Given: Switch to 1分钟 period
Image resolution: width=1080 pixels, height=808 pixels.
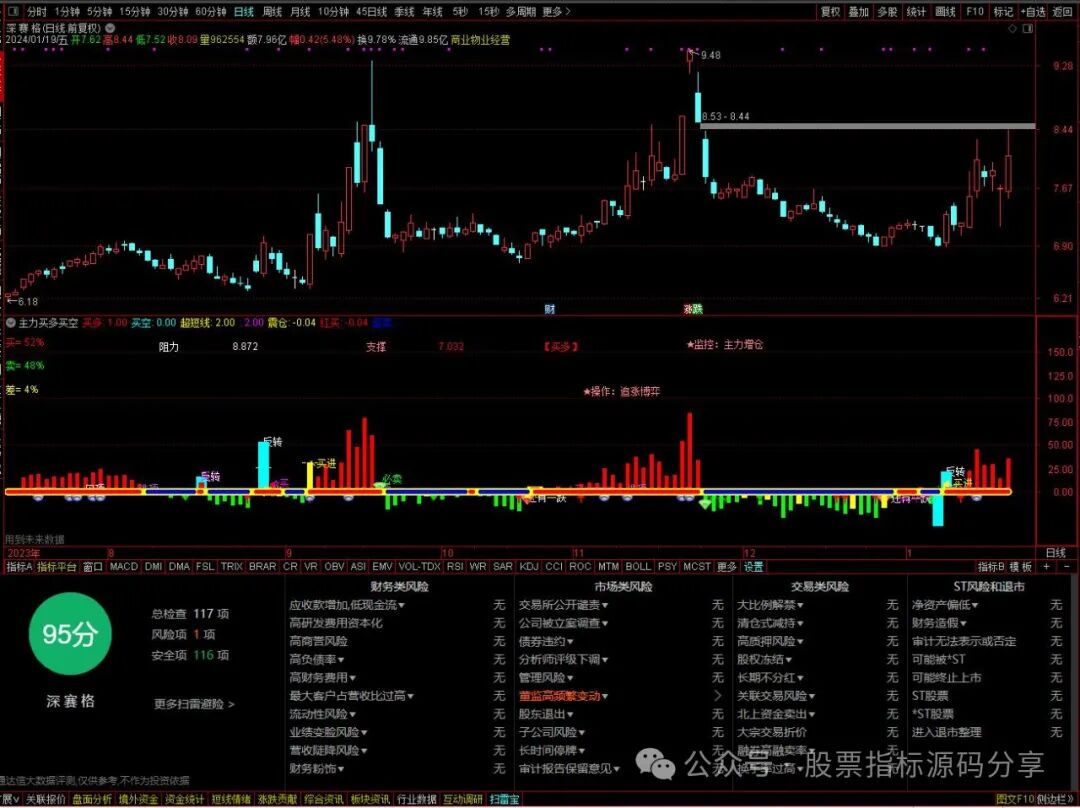Looking at the screenshot, I should 67,12.
